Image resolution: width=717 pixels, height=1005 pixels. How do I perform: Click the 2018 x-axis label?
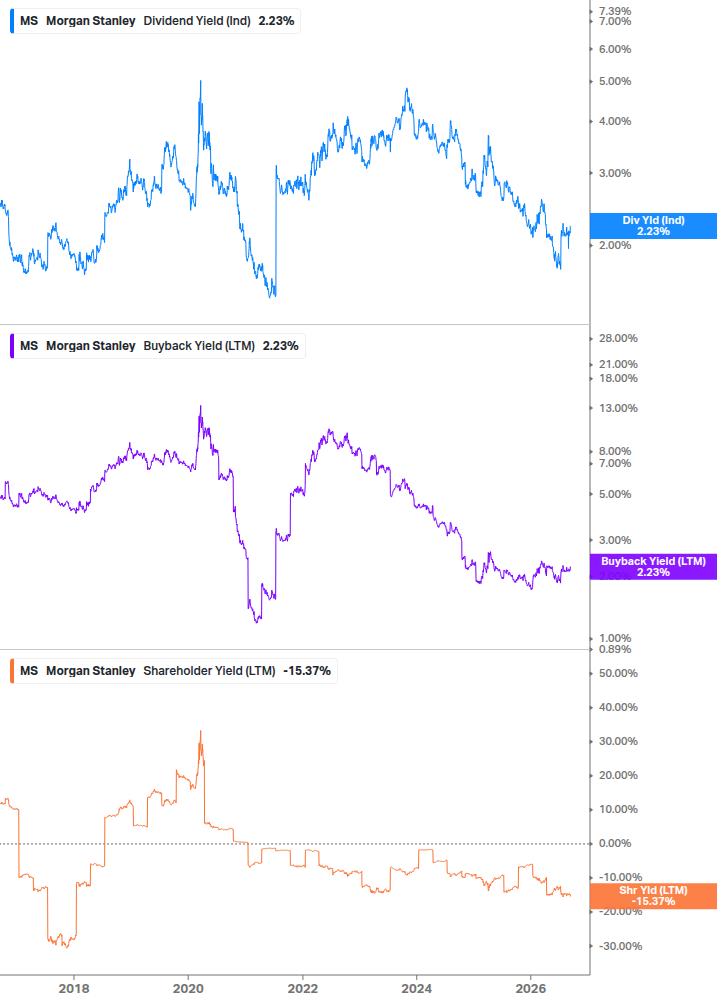(74, 989)
